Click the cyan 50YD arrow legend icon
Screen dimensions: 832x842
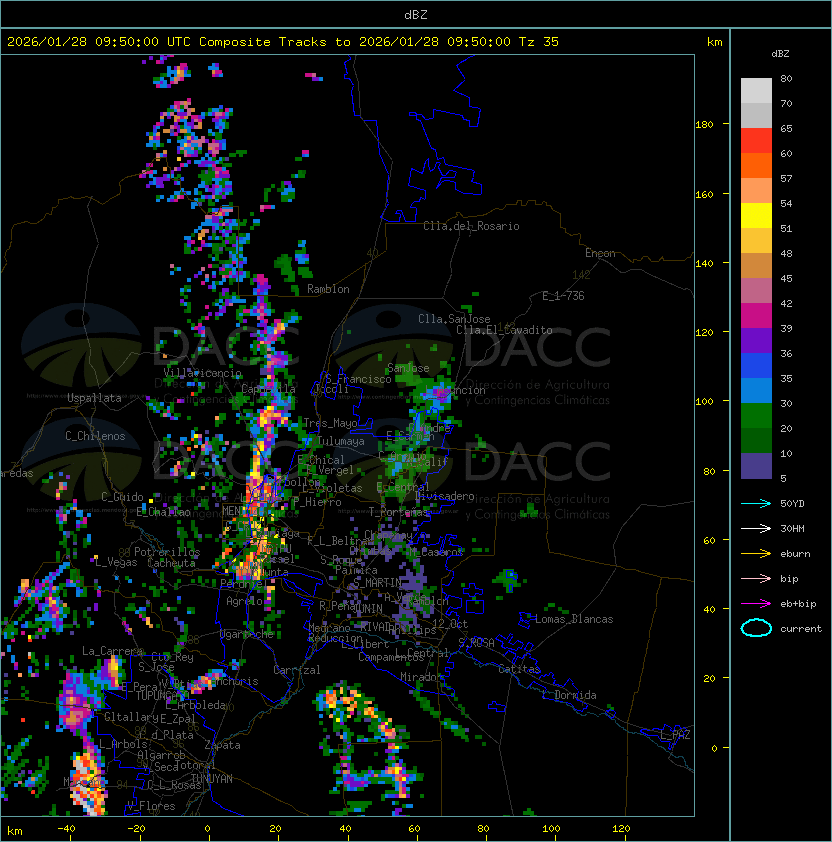[756, 503]
